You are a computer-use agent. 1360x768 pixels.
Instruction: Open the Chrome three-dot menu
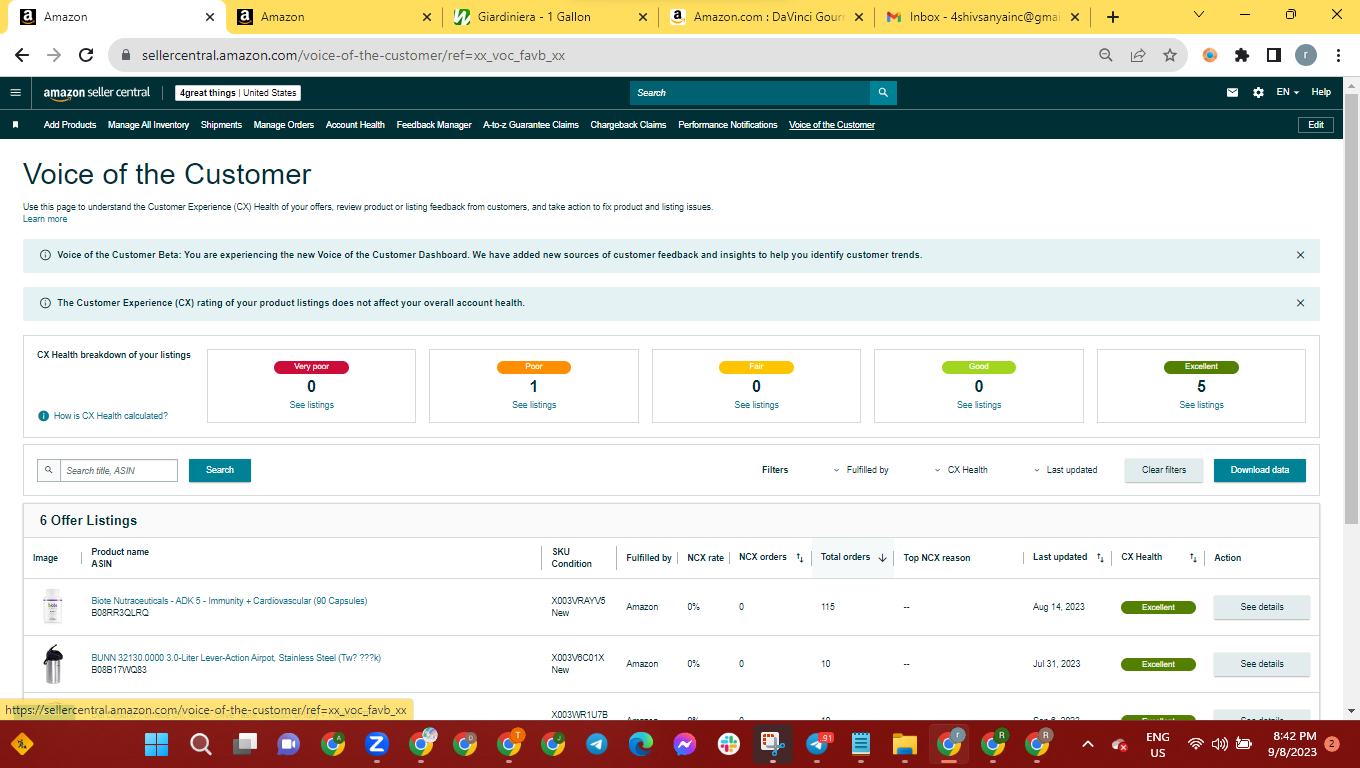pyautogui.click(x=1338, y=56)
